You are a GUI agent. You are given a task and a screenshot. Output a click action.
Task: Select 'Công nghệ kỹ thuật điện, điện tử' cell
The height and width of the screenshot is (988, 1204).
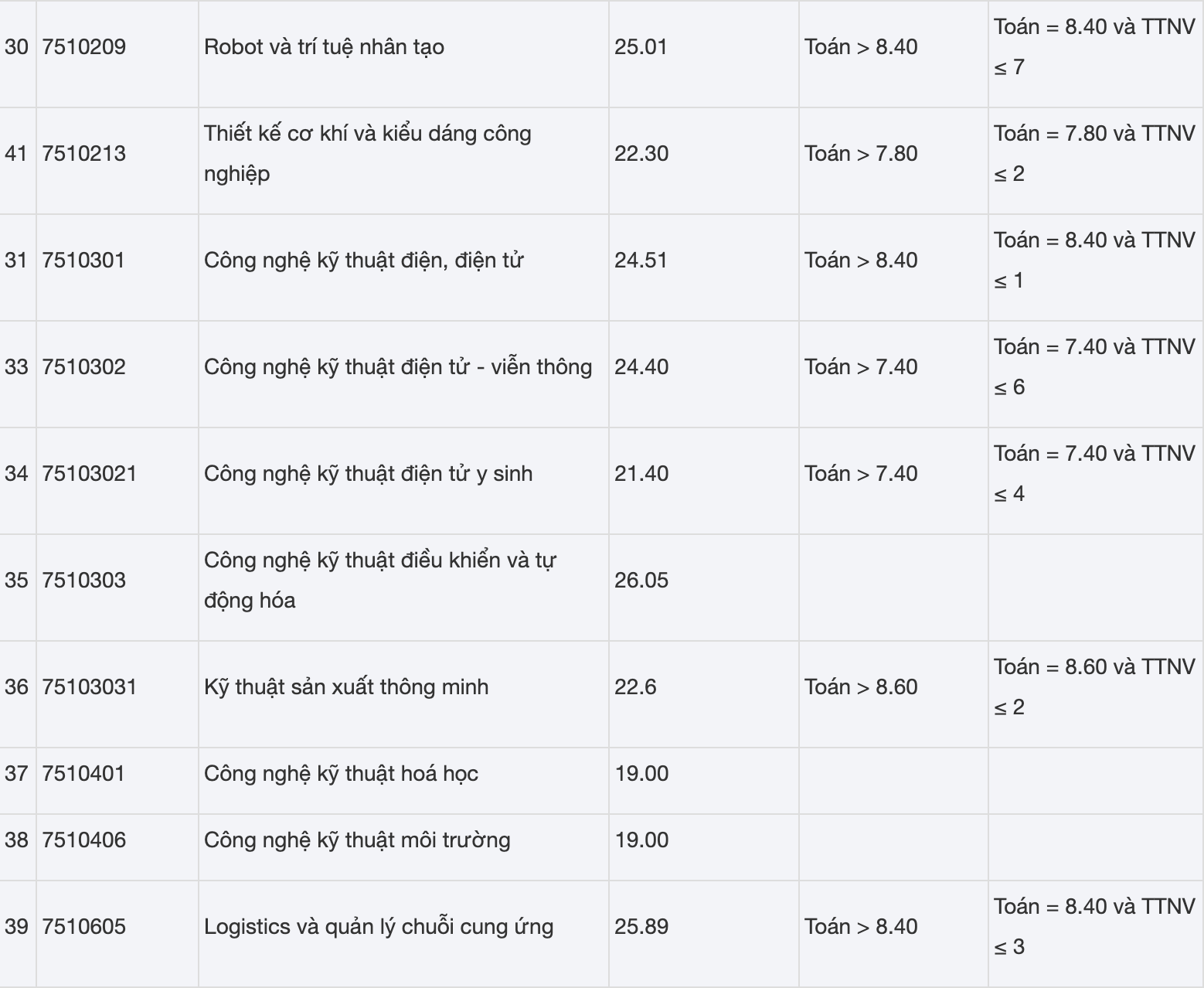pyautogui.click(x=363, y=261)
